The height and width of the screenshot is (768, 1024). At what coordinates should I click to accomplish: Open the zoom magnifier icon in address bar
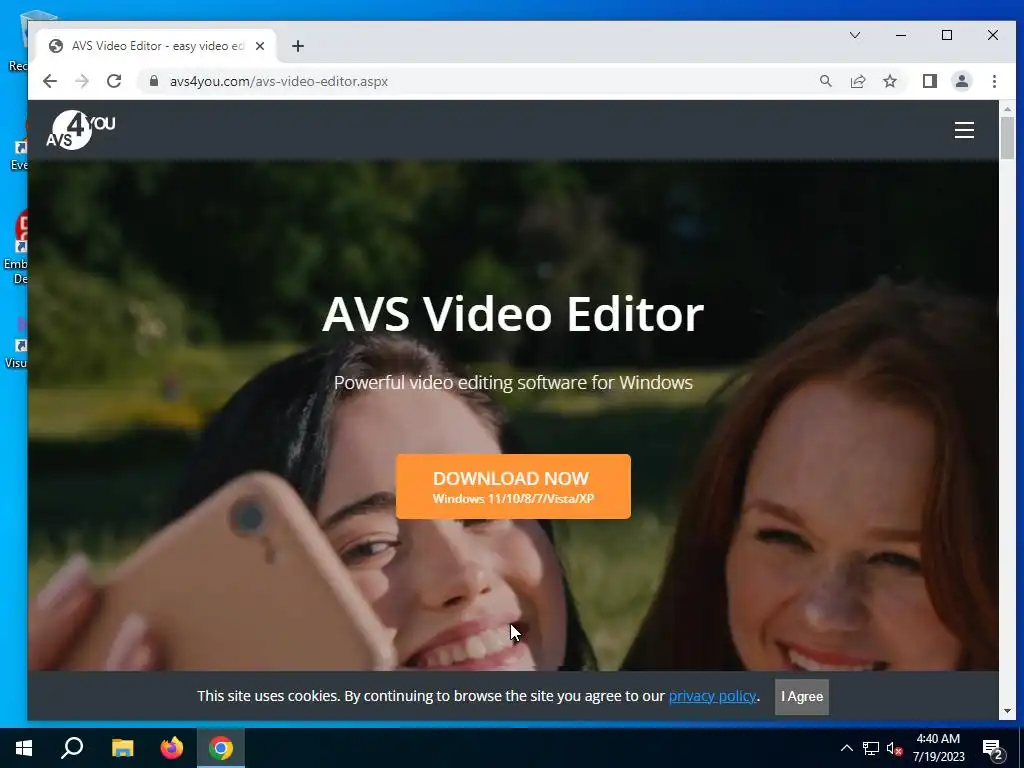tap(825, 81)
